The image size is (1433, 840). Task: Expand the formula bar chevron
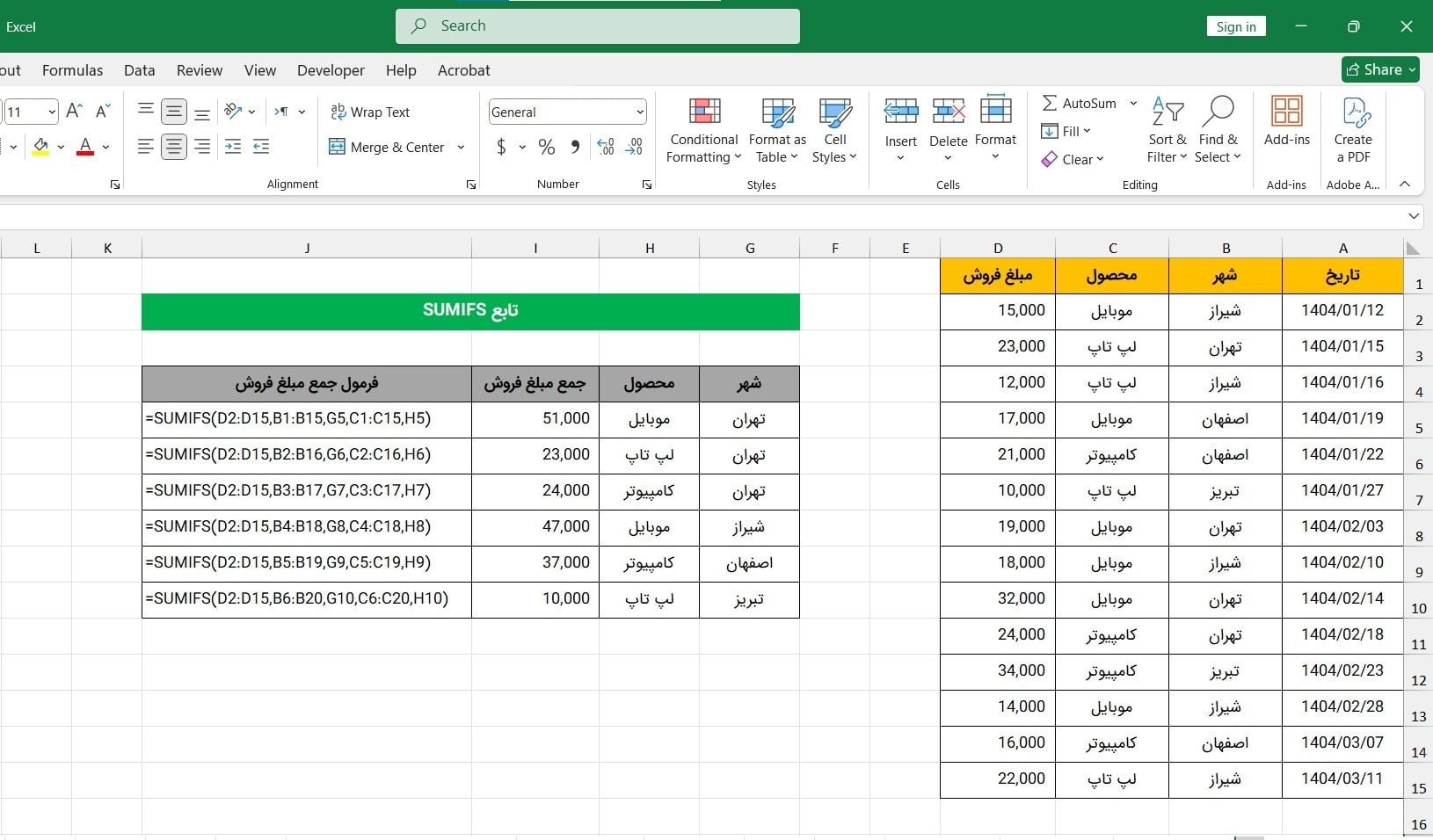tap(1414, 216)
